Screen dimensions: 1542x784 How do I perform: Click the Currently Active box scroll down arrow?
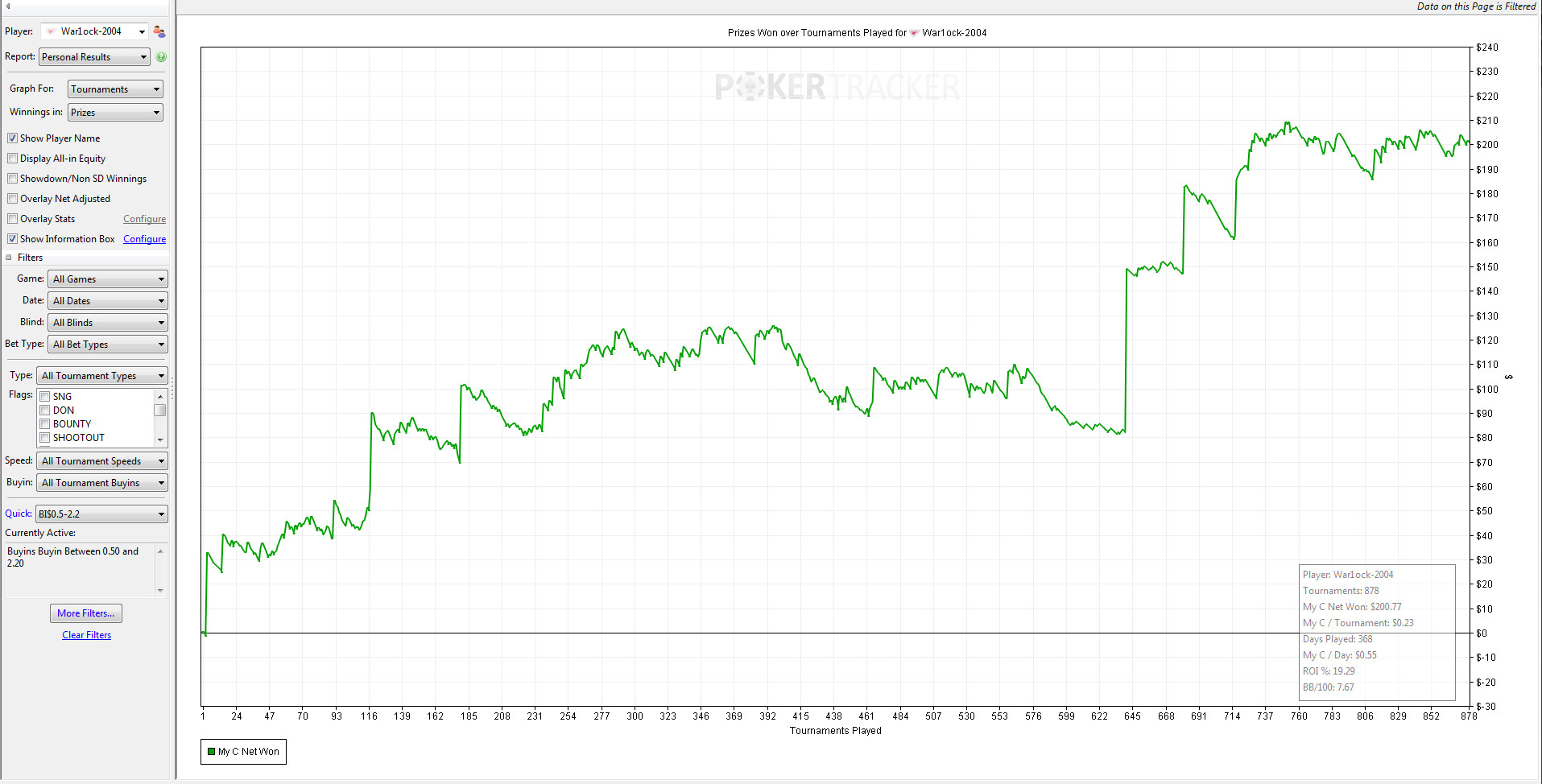160,591
